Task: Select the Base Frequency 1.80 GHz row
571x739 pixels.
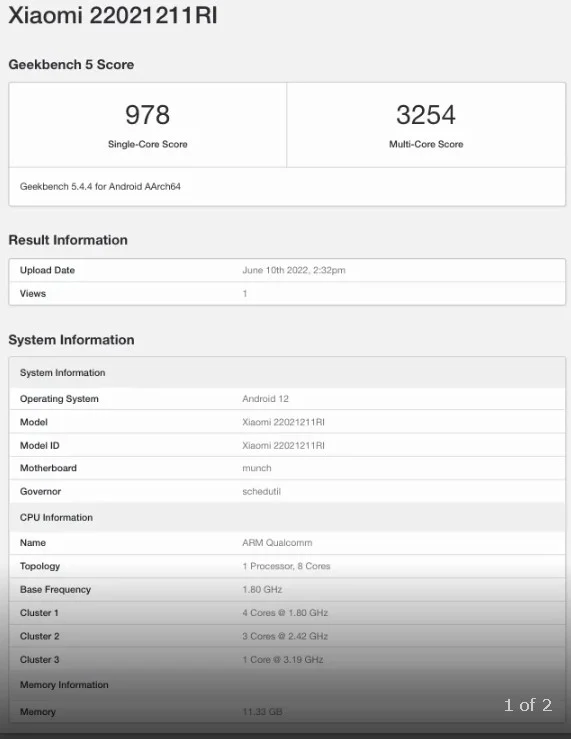Action: point(287,590)
